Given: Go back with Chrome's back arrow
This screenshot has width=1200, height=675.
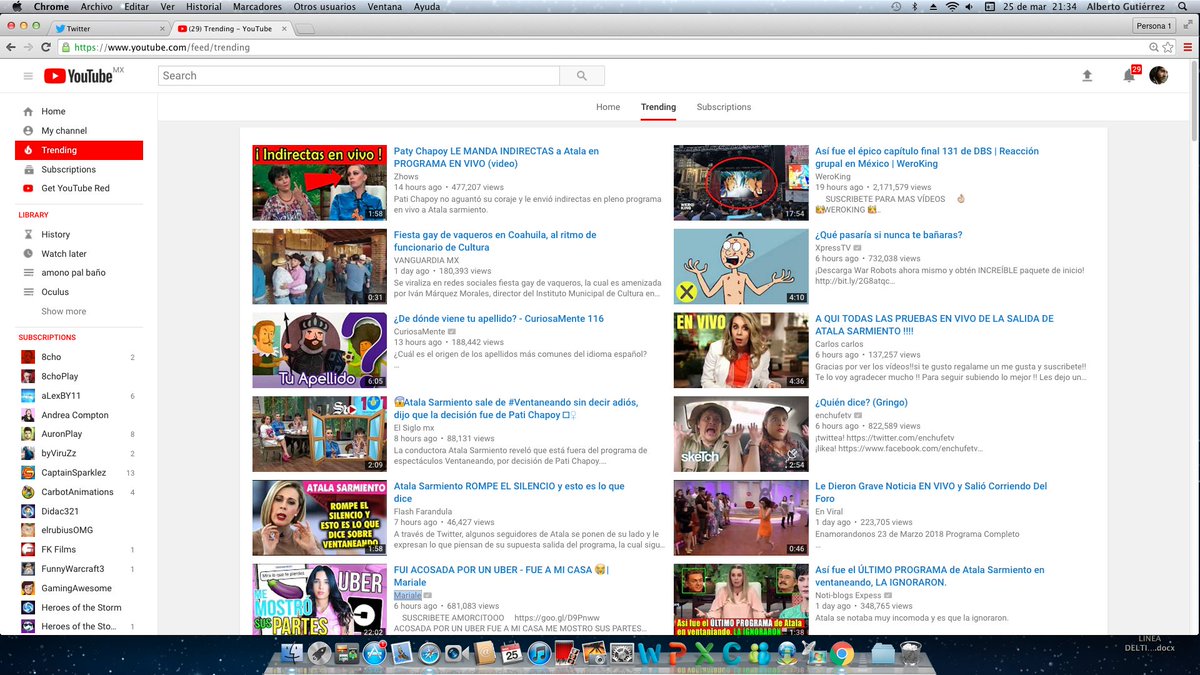Looking at the screenshot, I should pyautogui.click(x=11, y=47).
